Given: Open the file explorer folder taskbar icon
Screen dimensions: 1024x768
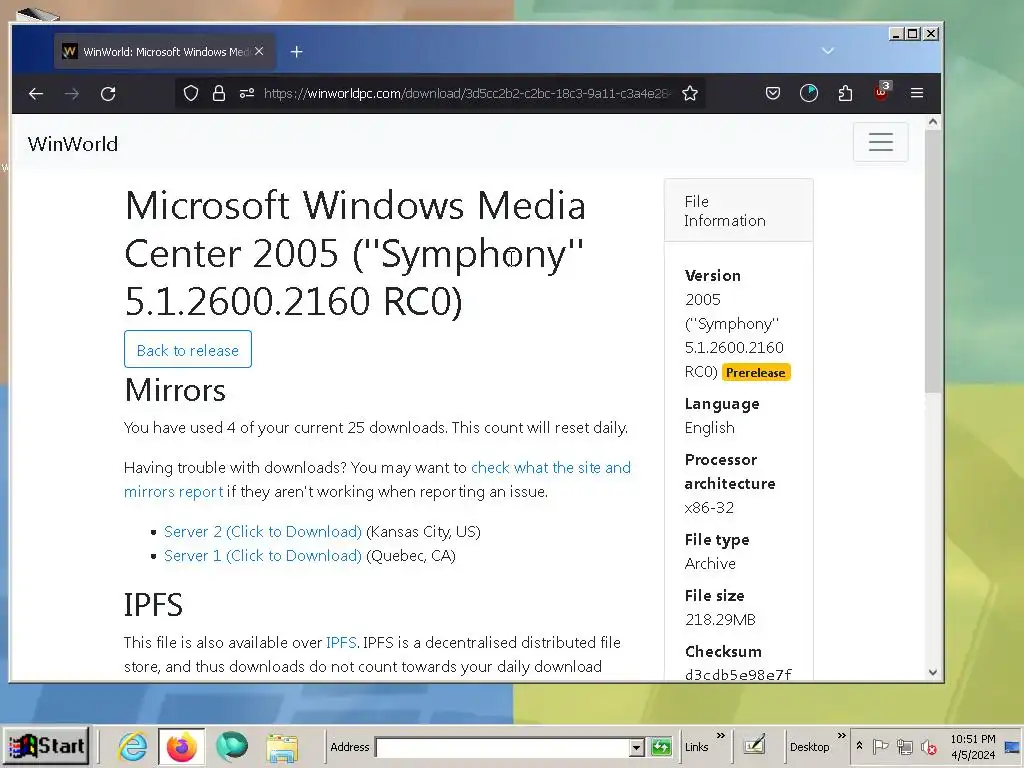Looking at the screenshot, I should [282, 747].
